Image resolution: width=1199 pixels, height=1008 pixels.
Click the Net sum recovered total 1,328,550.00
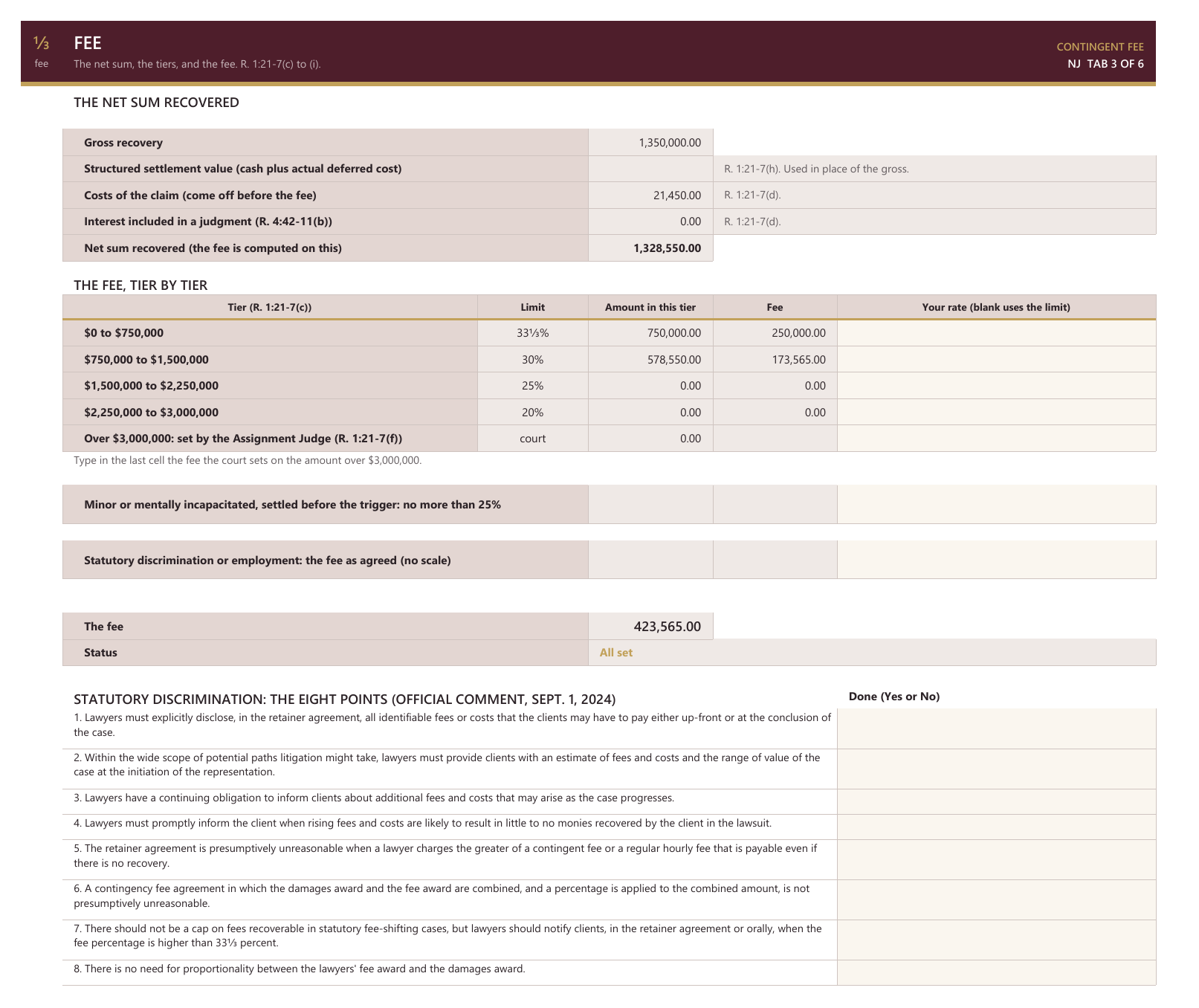[x=650, y=248]
